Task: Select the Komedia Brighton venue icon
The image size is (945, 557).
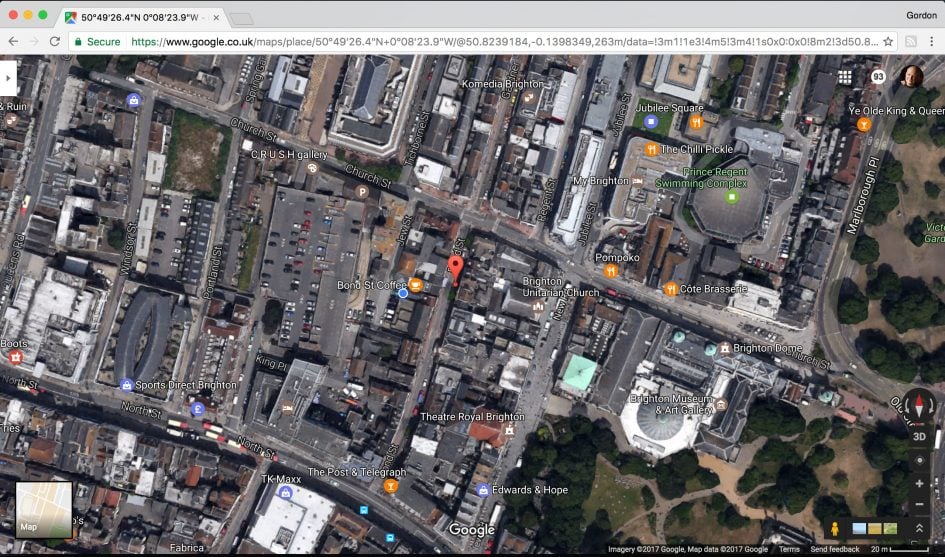Action: point(529,96)
